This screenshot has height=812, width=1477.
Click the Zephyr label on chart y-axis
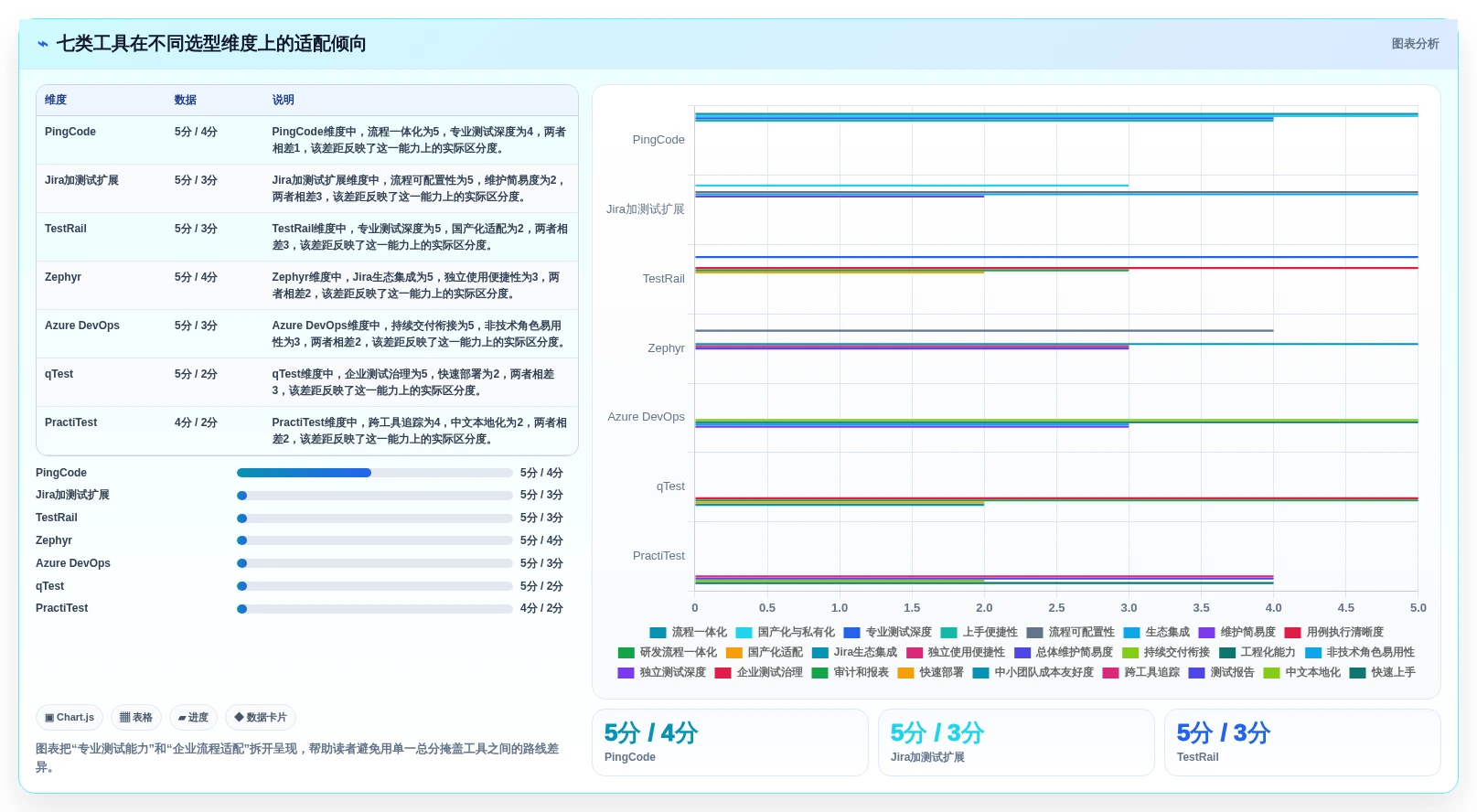click(x=666, y=348)
